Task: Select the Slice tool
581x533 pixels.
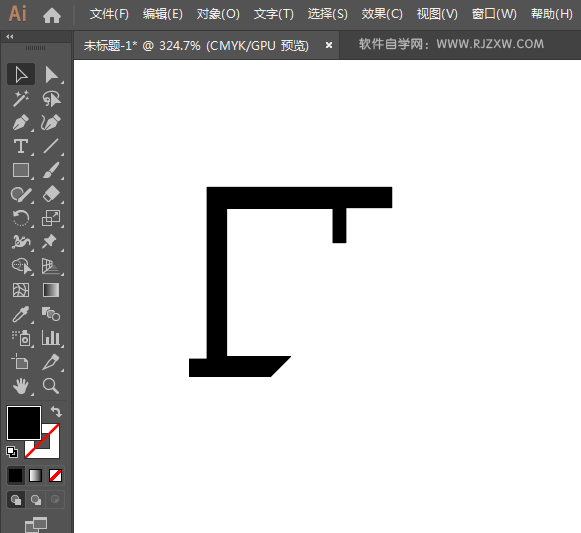Action: click(x=51, y=362)
